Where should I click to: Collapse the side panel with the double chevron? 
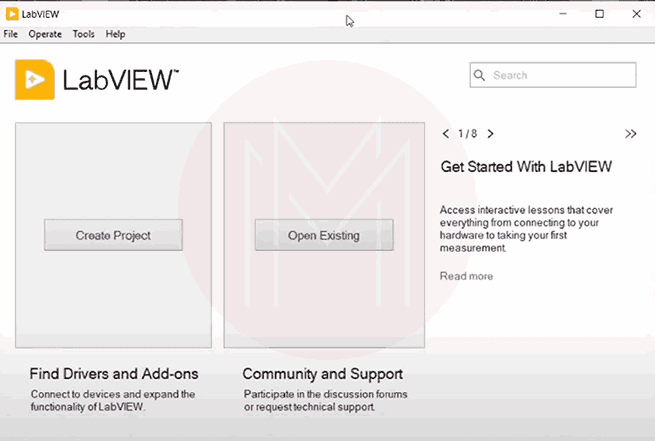[630, 133]
